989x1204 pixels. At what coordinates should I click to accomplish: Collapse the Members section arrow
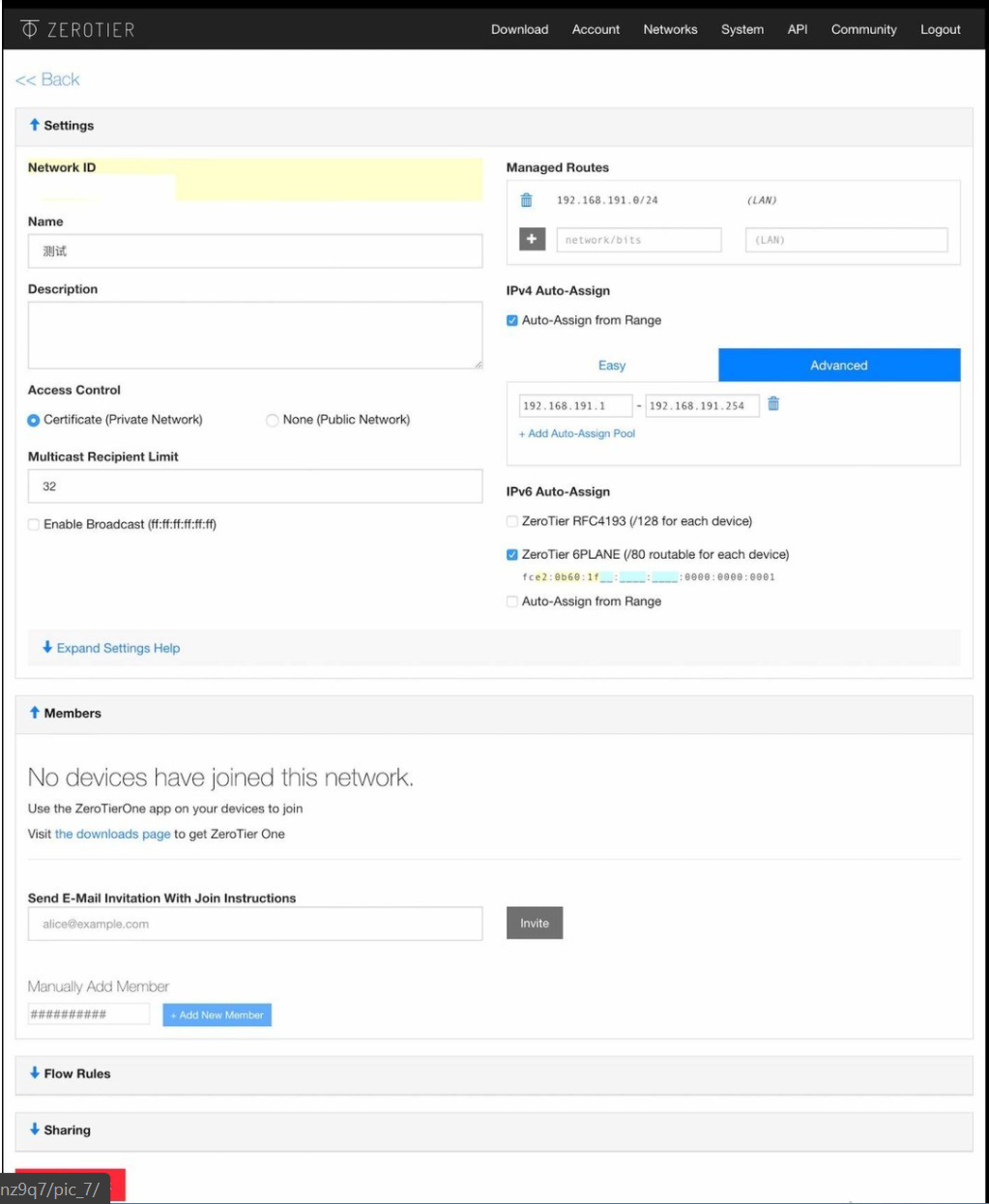point(35,713)
